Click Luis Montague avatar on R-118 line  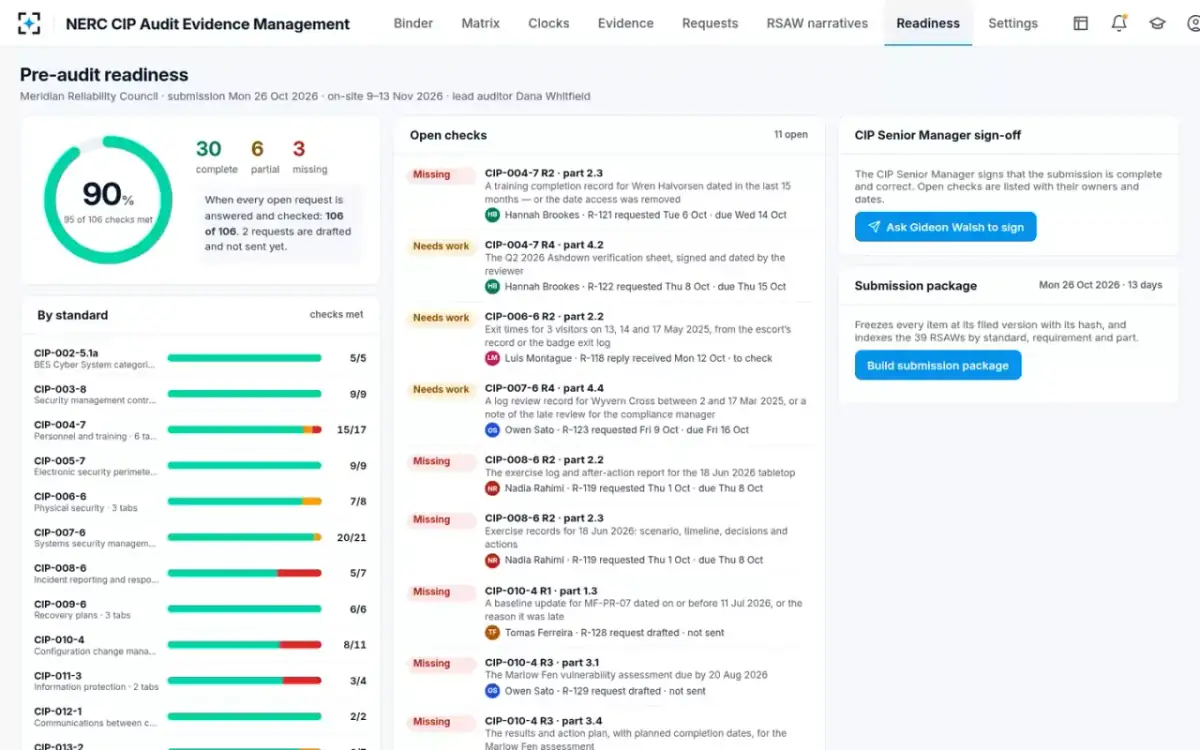[492, 358]
